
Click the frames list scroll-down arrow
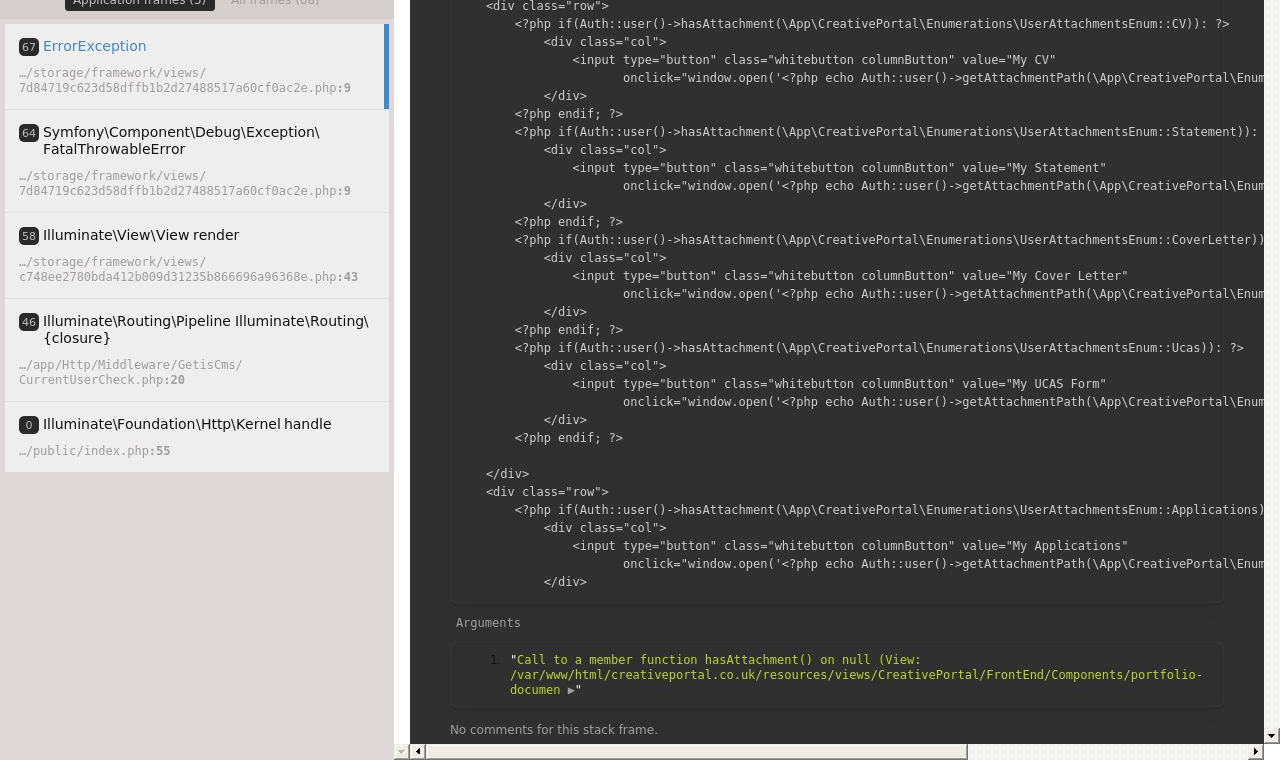click(401, 751)
